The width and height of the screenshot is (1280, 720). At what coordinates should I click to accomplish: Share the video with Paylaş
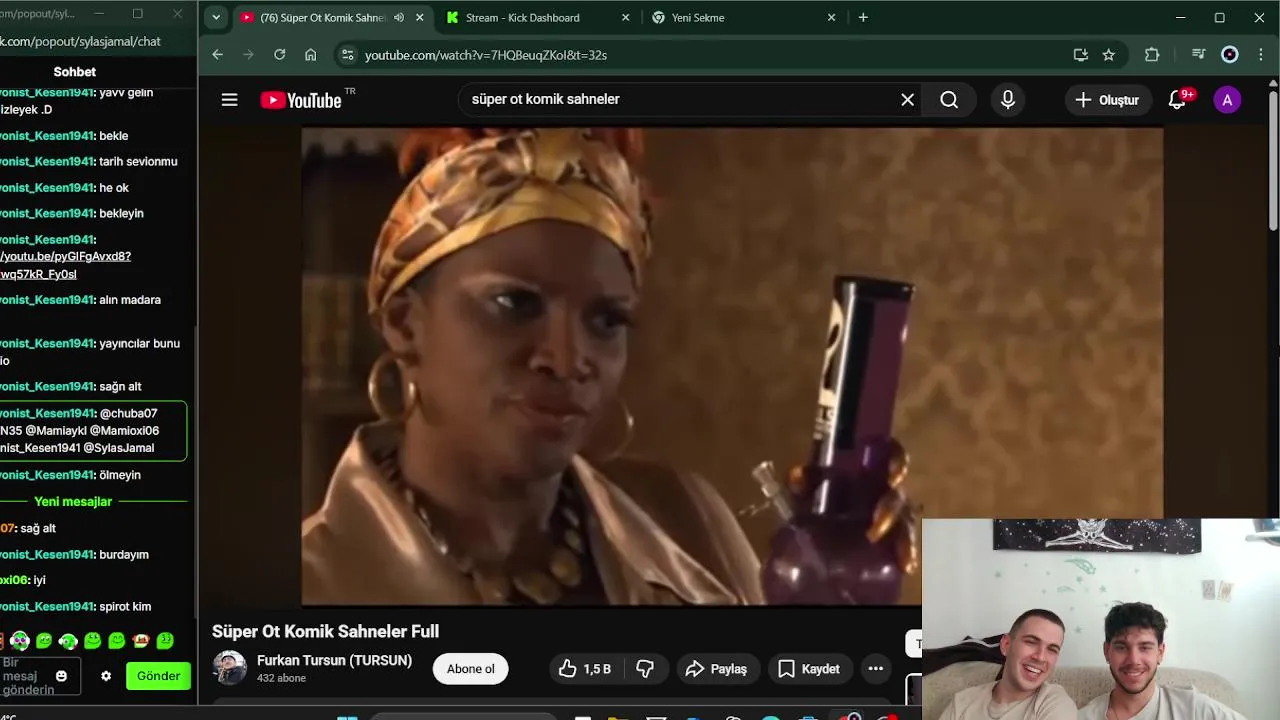pos(717,669)
